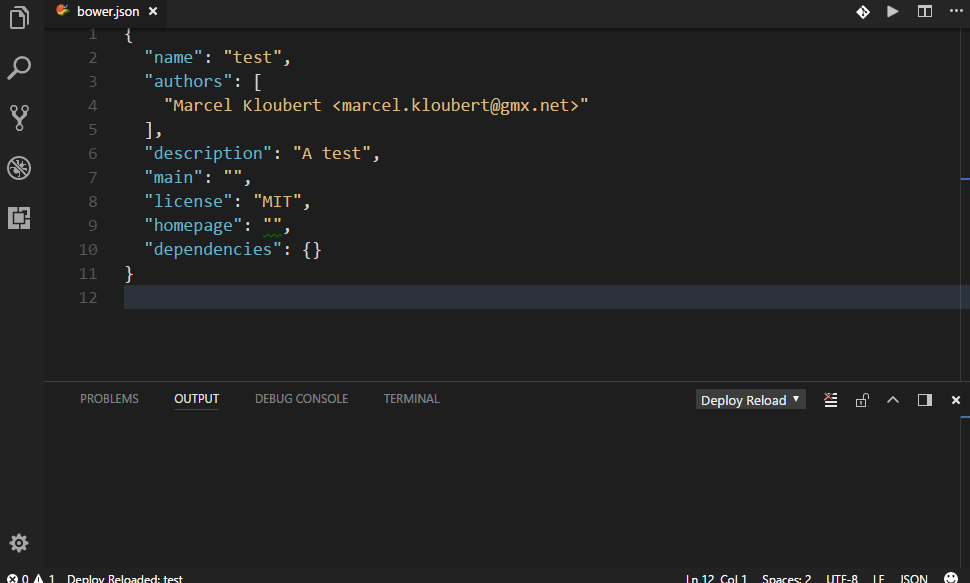
Task: Change indentation via Spaces: 2
Action: point(786,578)
